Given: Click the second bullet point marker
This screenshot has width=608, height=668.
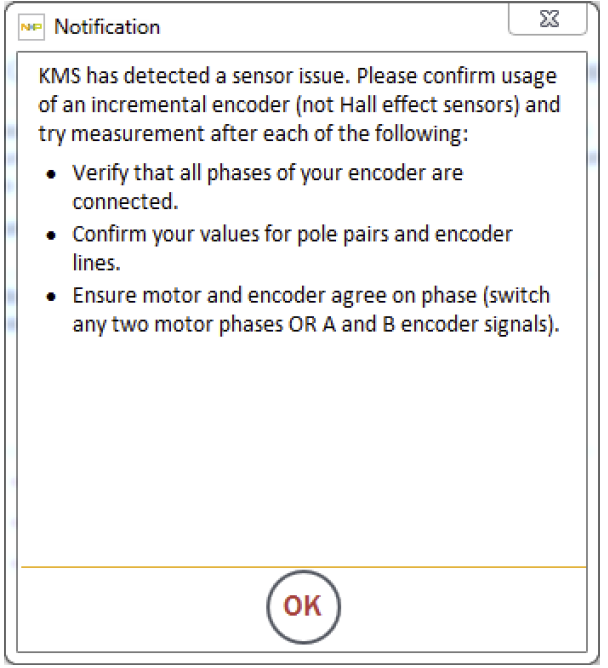Looking at the screenshot, I should pyautogui.click(x=52, y=235).
